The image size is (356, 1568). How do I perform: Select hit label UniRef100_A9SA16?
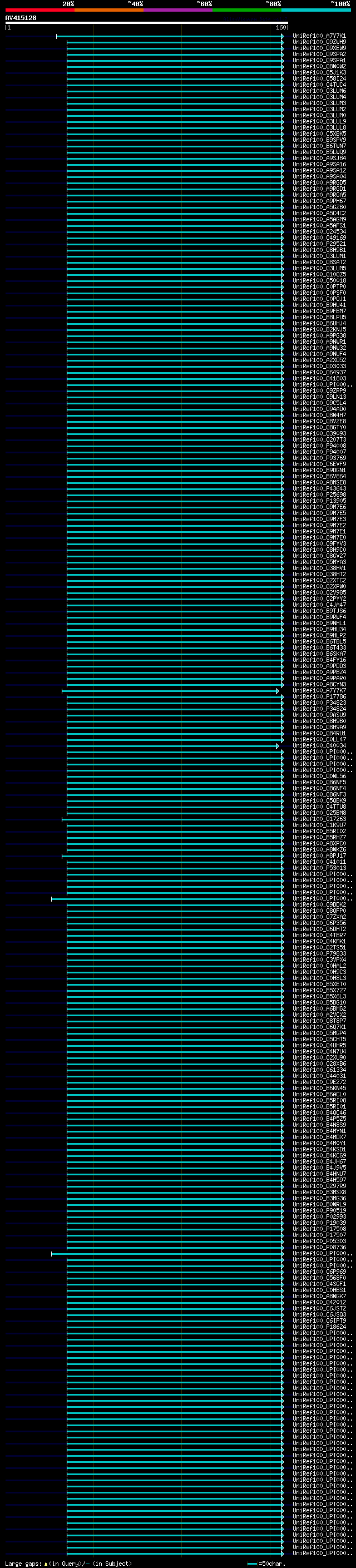319,164
